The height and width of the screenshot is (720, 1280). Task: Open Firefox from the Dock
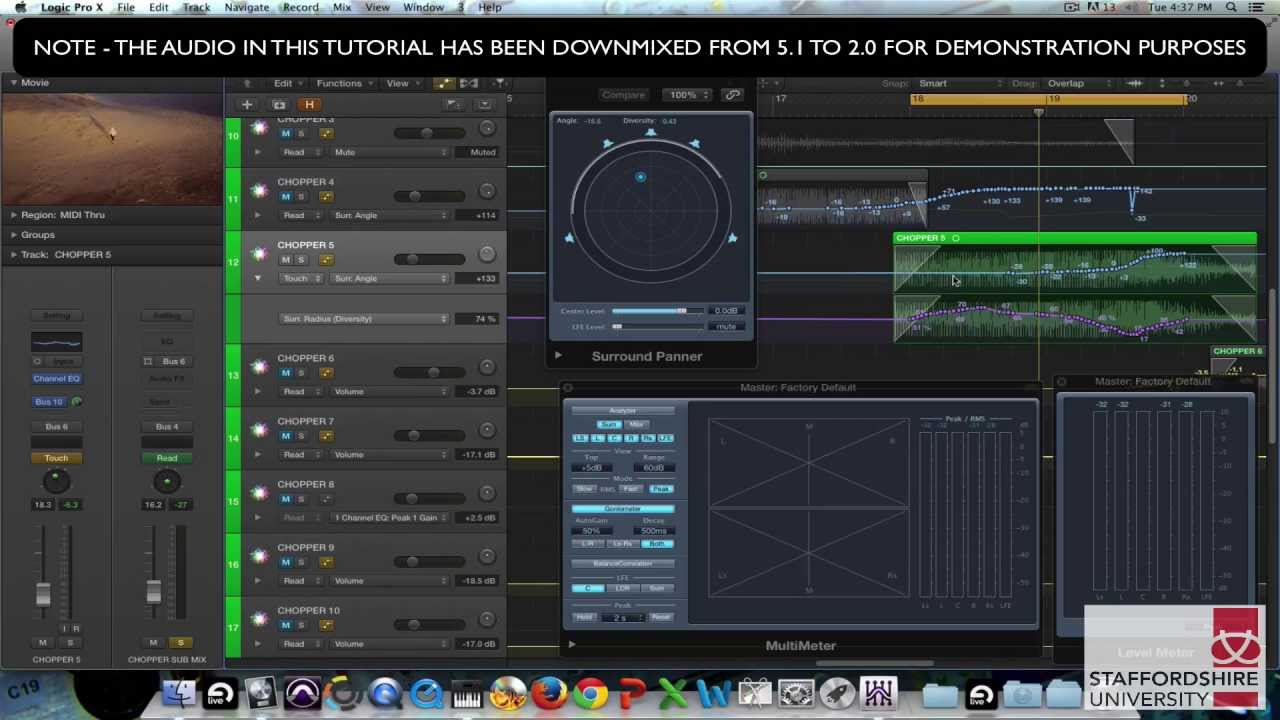pyautogui.click(x=549, y=693)
